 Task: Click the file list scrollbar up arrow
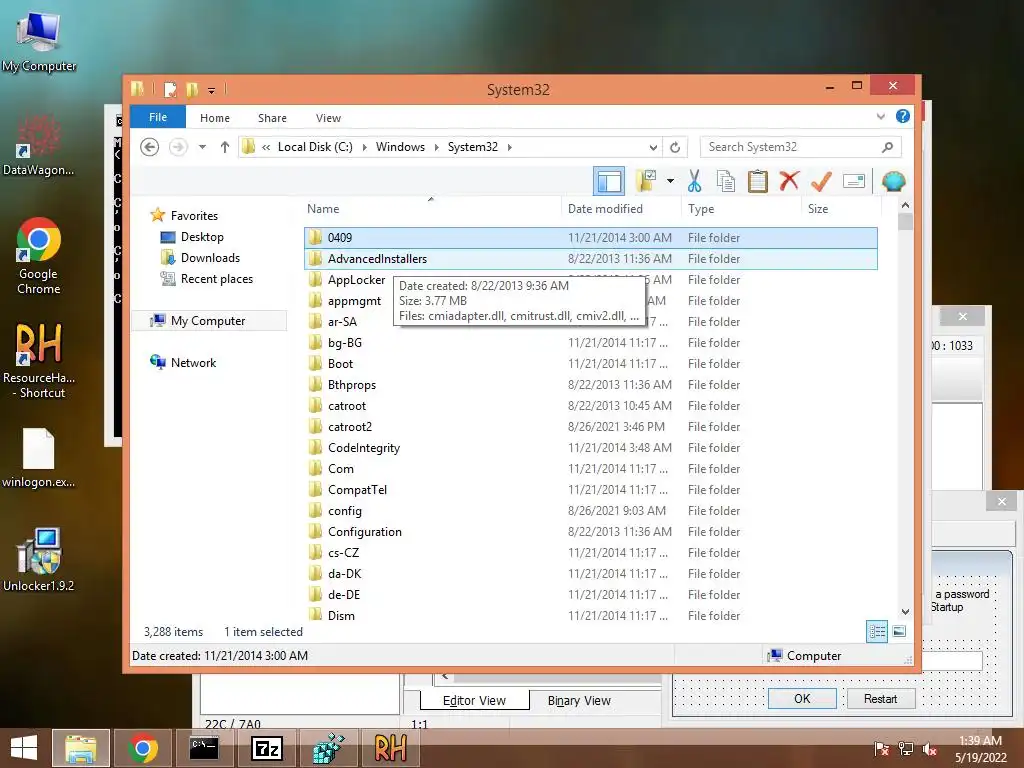905,205
